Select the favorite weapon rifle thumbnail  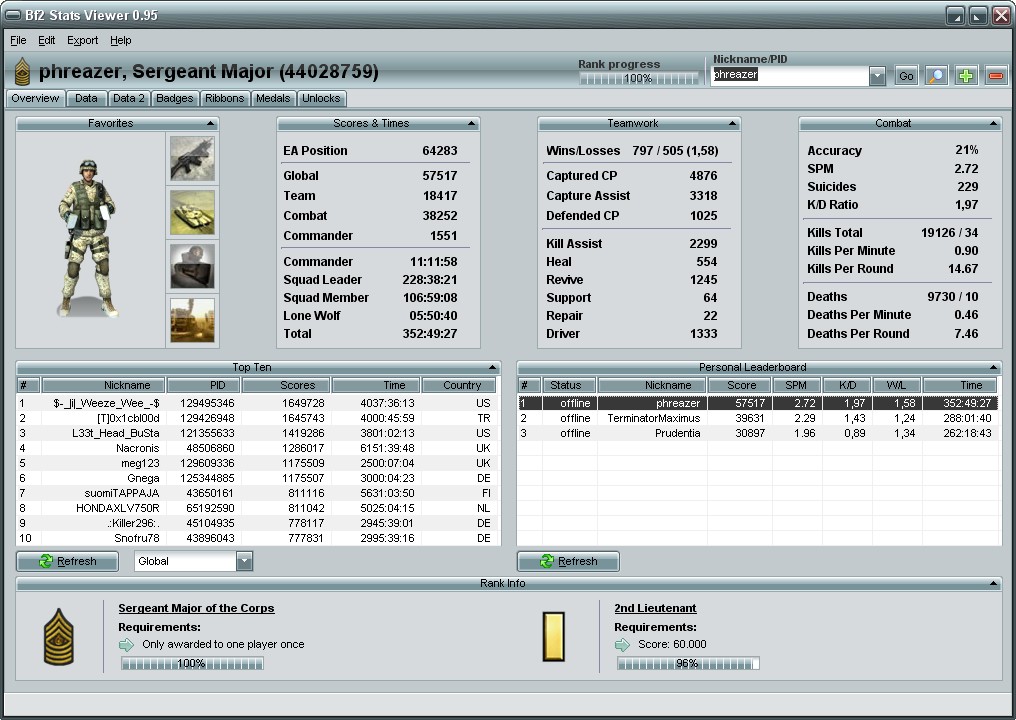point(192,159)
